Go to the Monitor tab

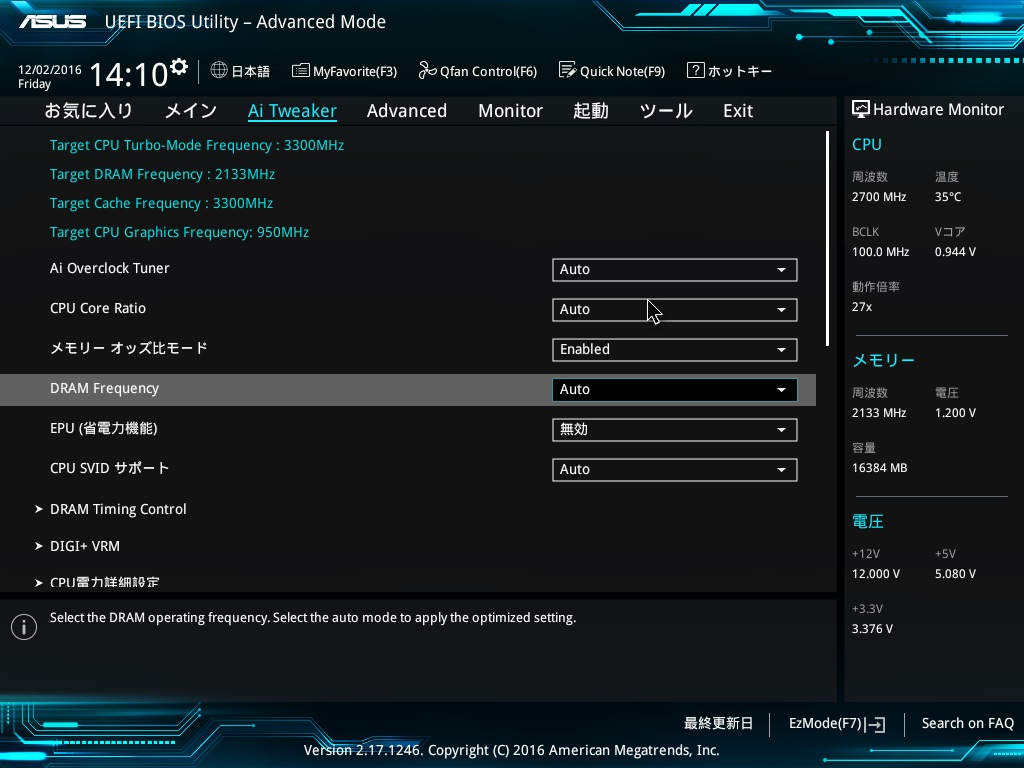click(x=510, y=111)
